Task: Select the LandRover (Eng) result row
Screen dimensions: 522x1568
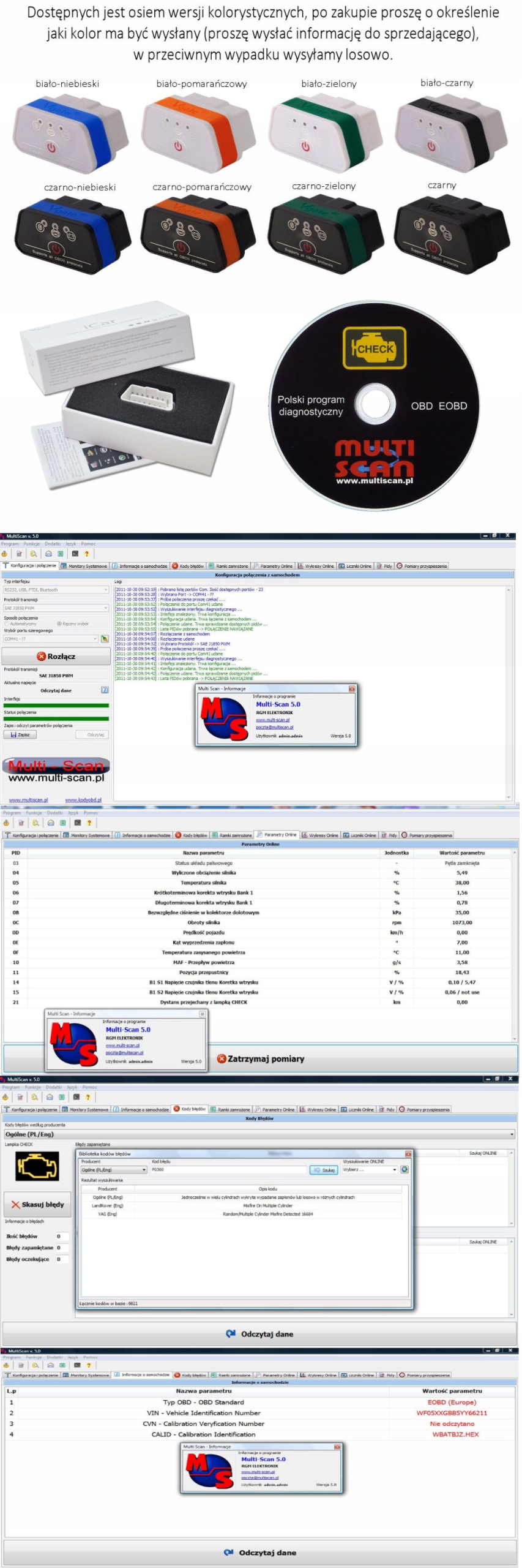Action: click(x=242, y=1205)
